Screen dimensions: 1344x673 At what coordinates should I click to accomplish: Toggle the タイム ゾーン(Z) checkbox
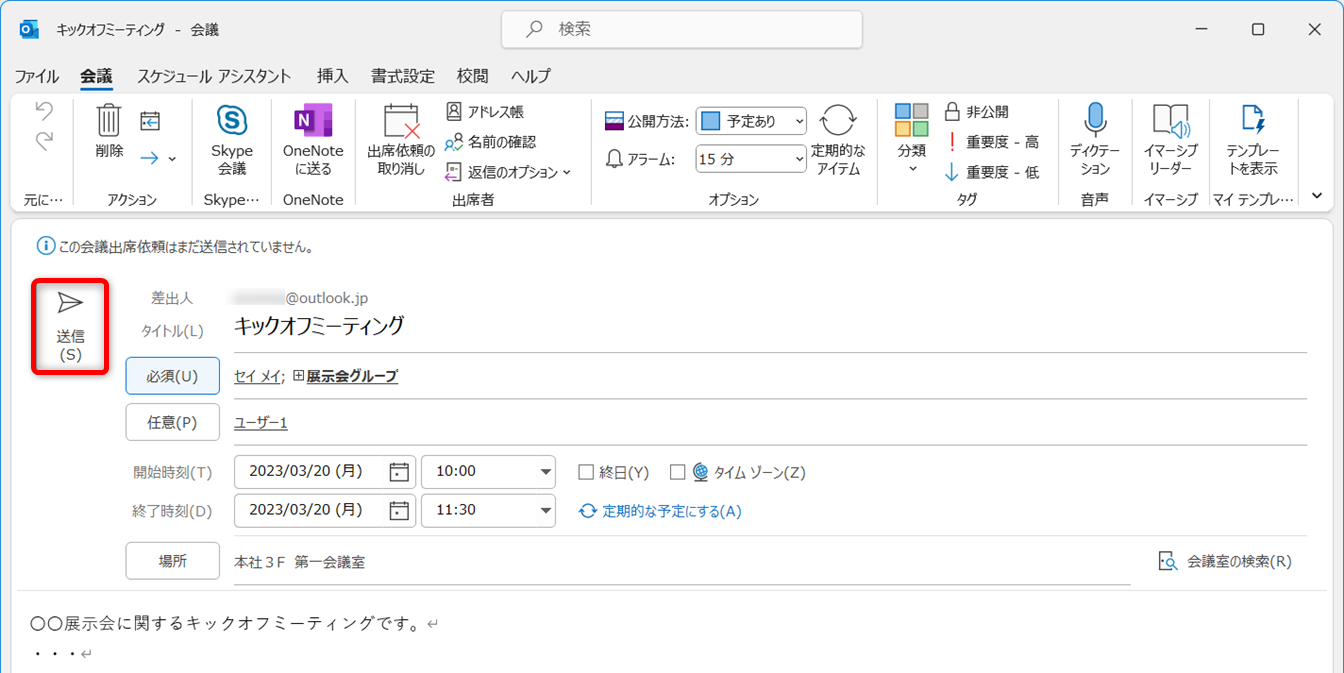point(678,472)
